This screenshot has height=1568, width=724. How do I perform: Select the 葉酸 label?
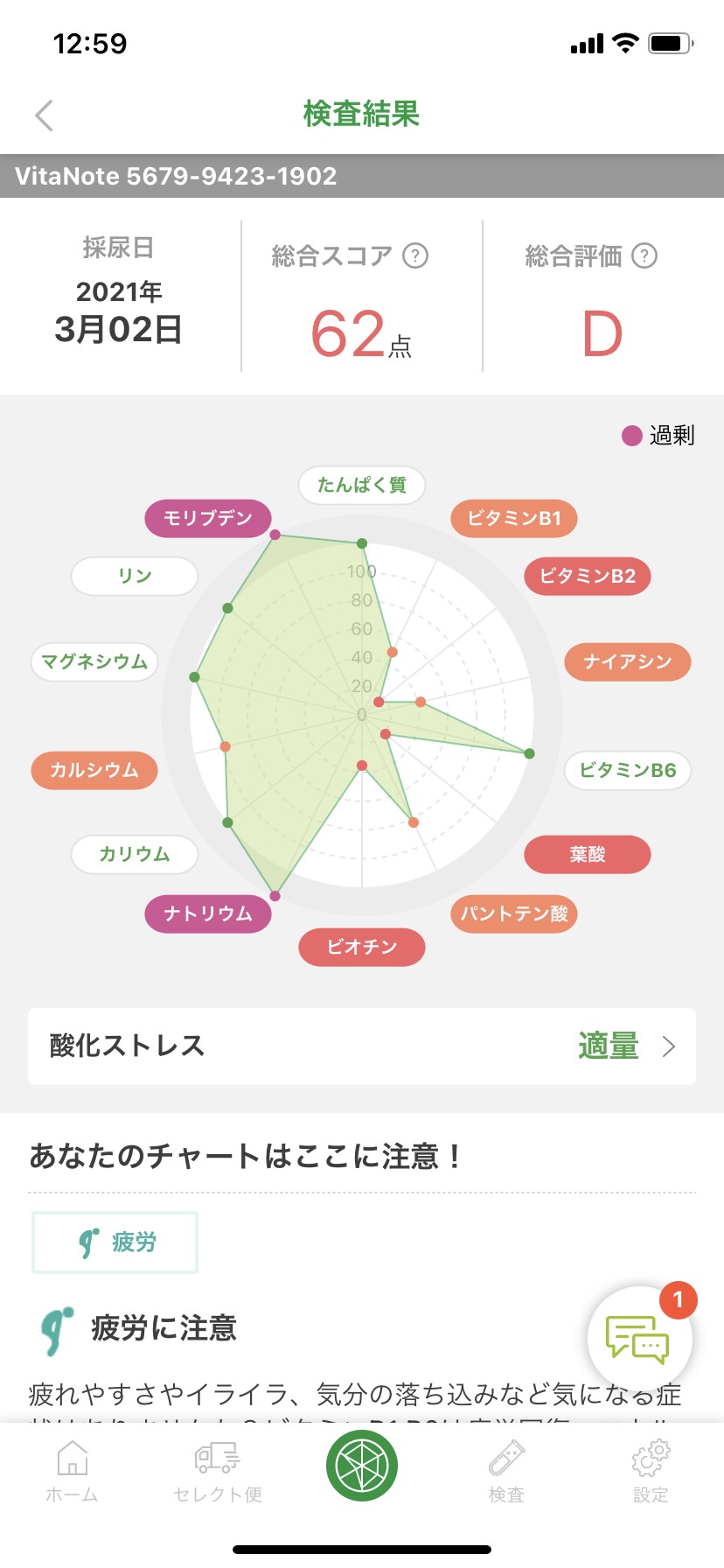click(x=588, y=854)
